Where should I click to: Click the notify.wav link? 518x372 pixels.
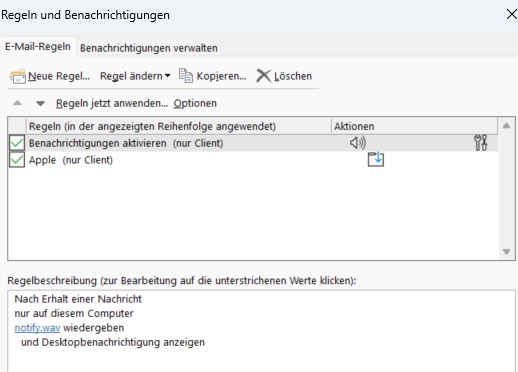click(37, 328)
